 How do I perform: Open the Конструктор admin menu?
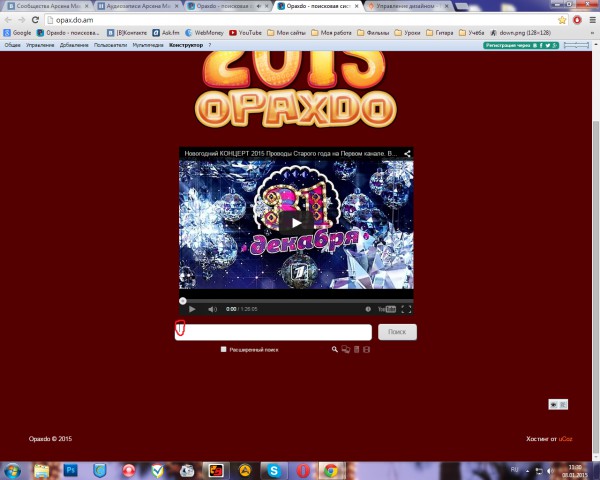tap(186, 45)
